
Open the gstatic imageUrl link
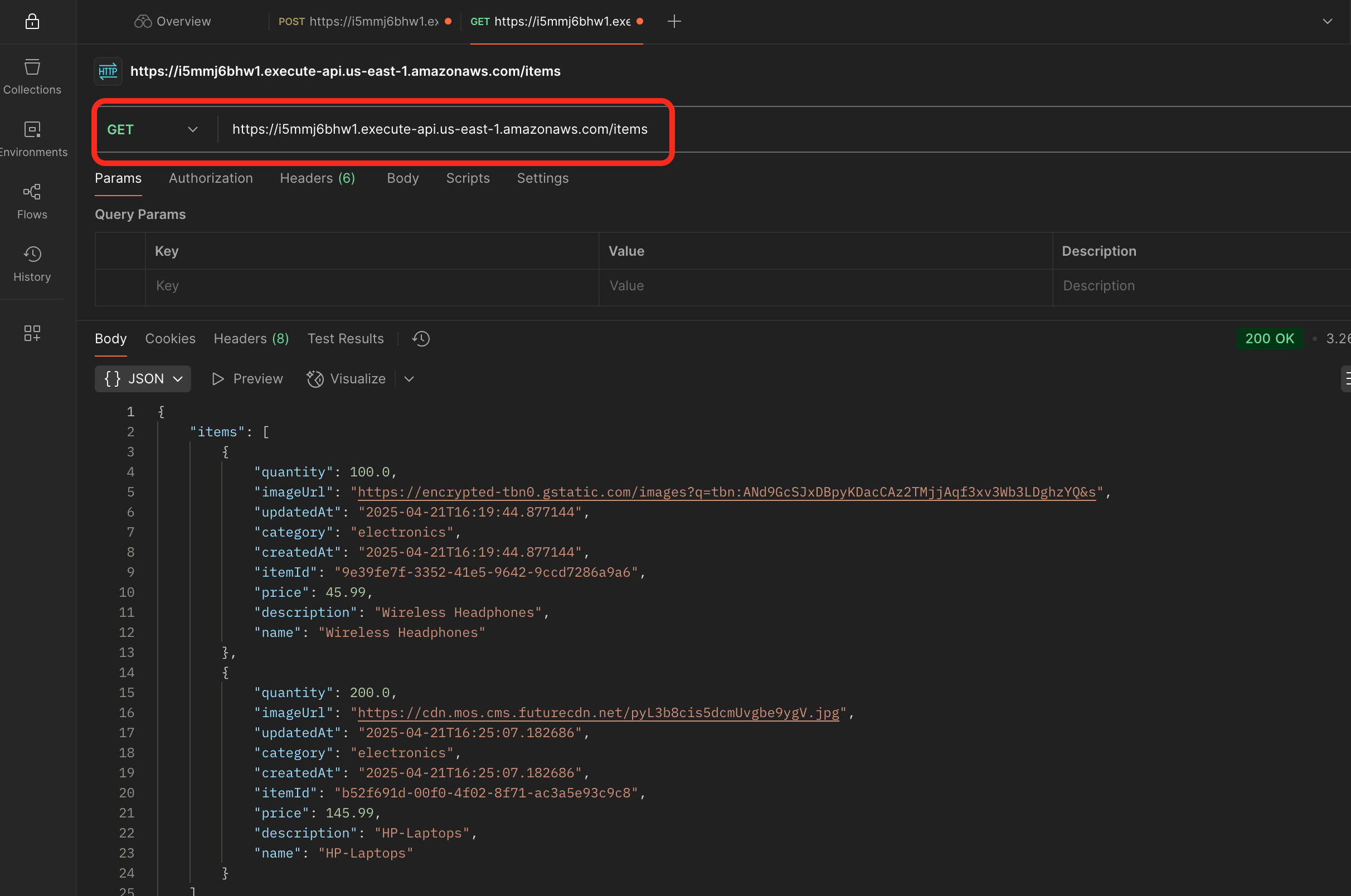(x=726, y=492)
